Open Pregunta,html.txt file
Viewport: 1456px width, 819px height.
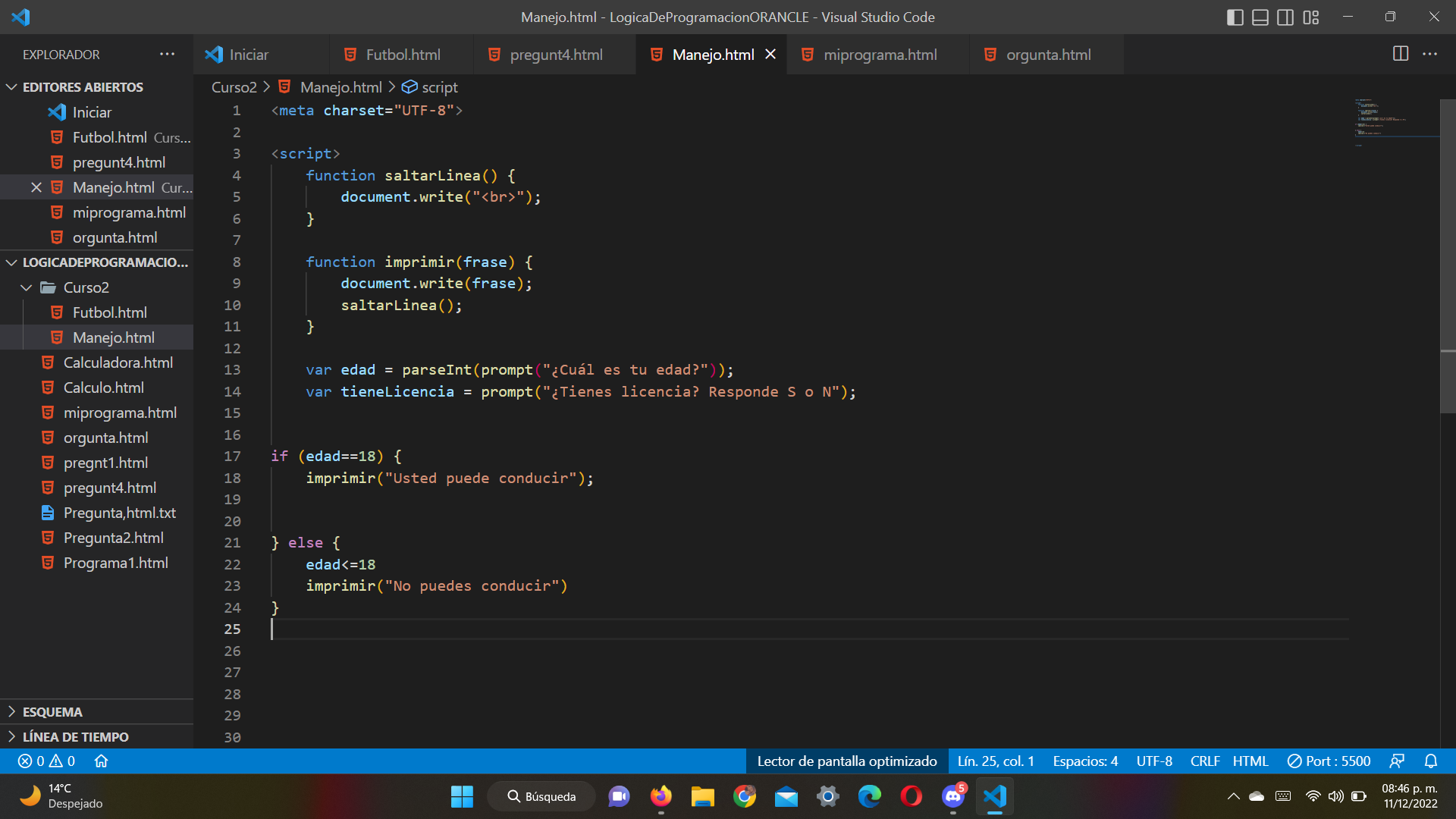(x=96, y=513)
